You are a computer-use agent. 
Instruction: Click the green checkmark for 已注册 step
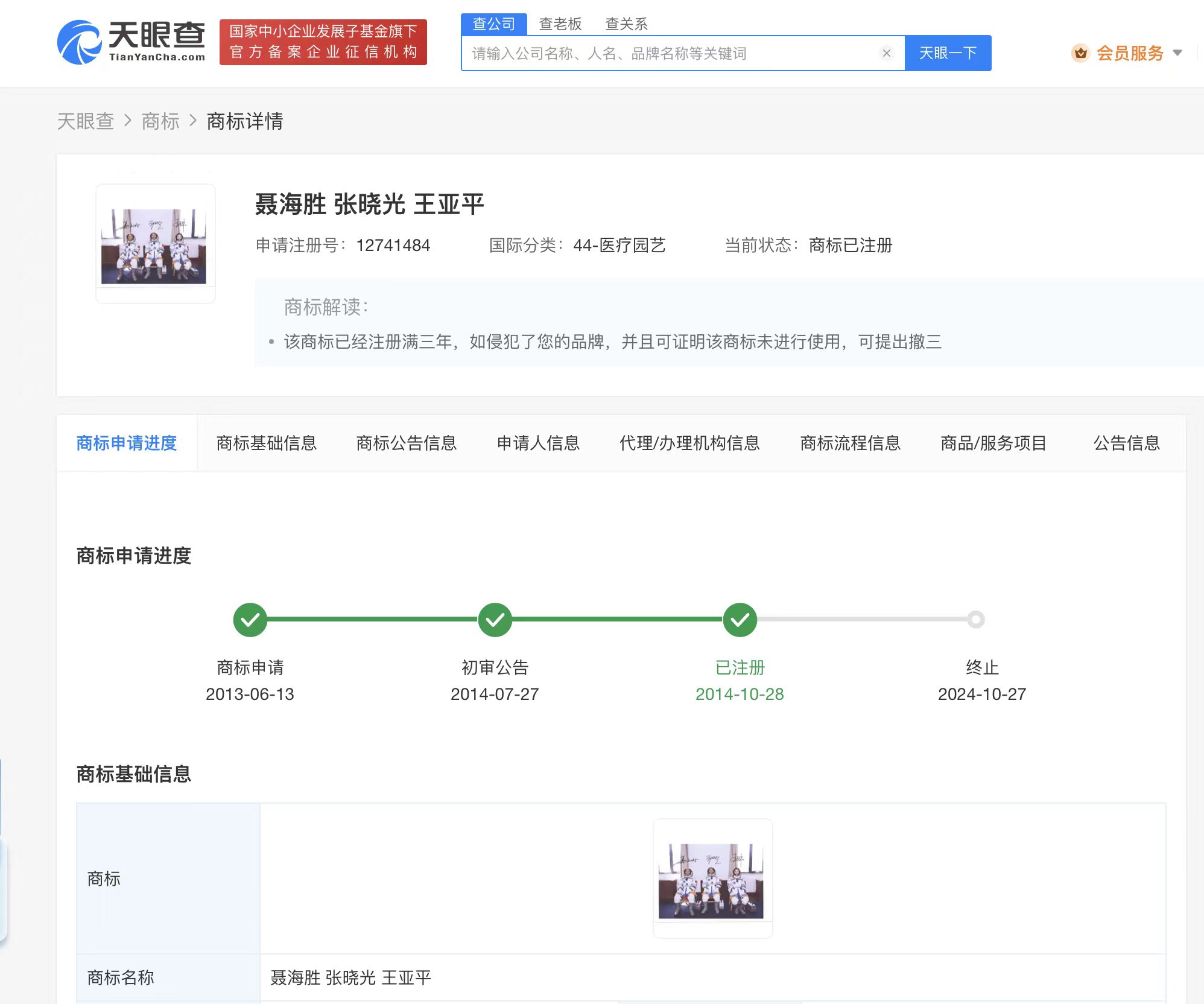[740, 620]
